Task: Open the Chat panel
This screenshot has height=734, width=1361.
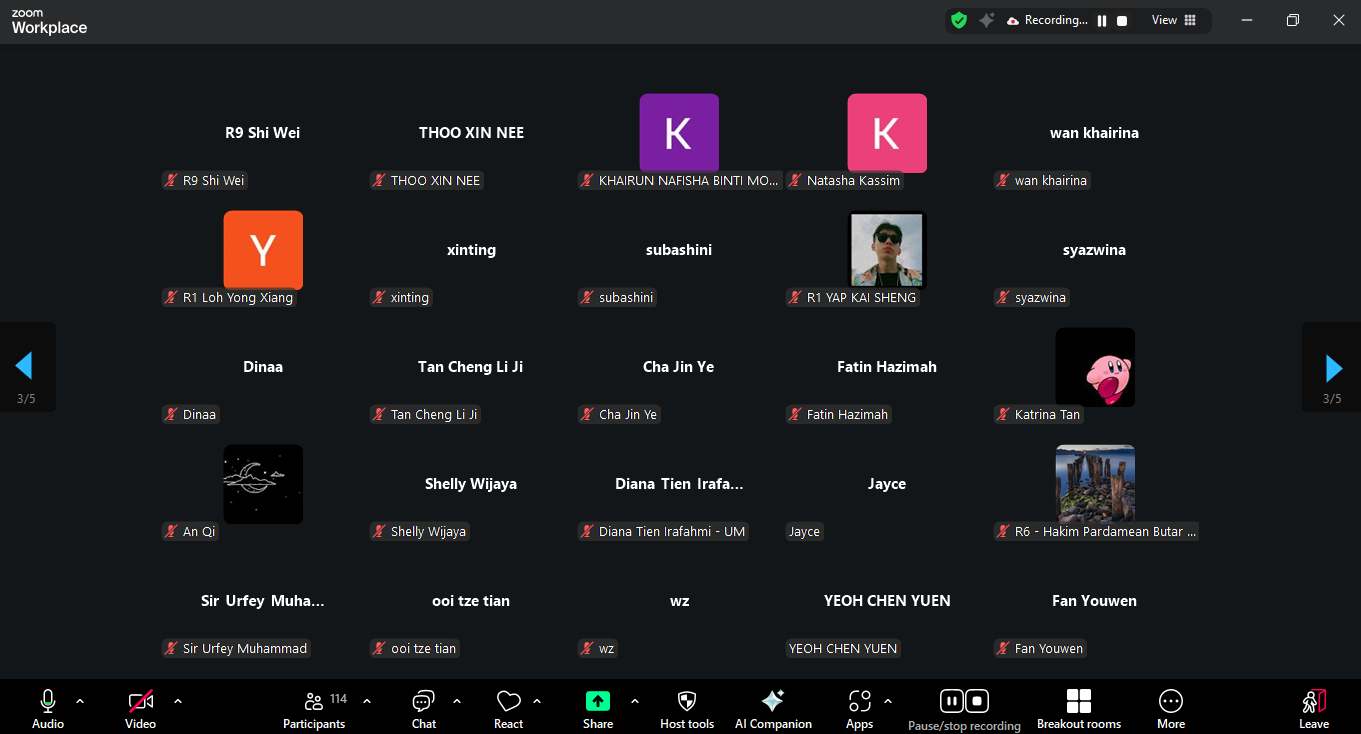Action: (424, 708)
